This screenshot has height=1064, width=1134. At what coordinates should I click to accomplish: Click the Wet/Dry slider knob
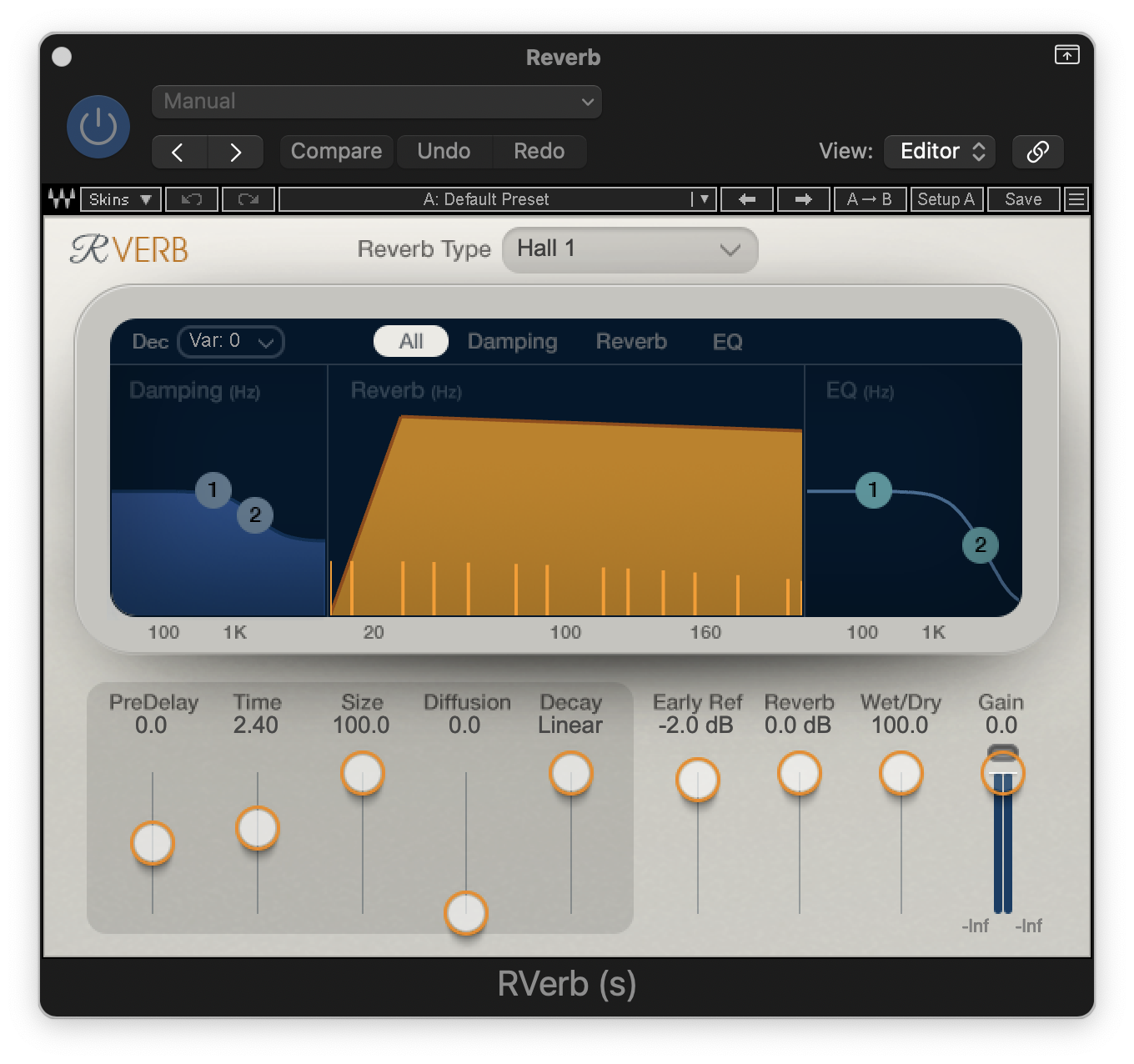[901, 773]
